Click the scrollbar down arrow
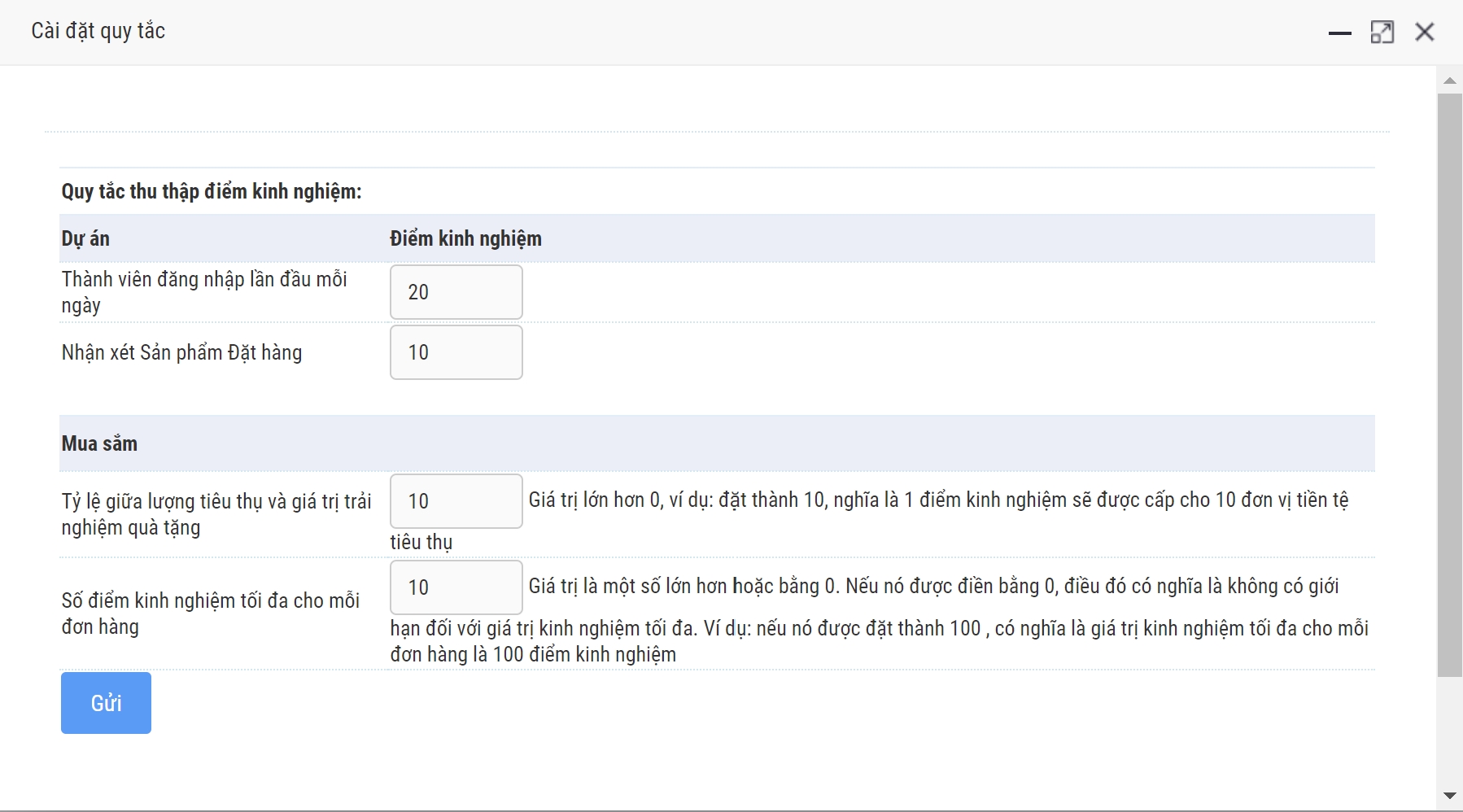 point(1449,796)
